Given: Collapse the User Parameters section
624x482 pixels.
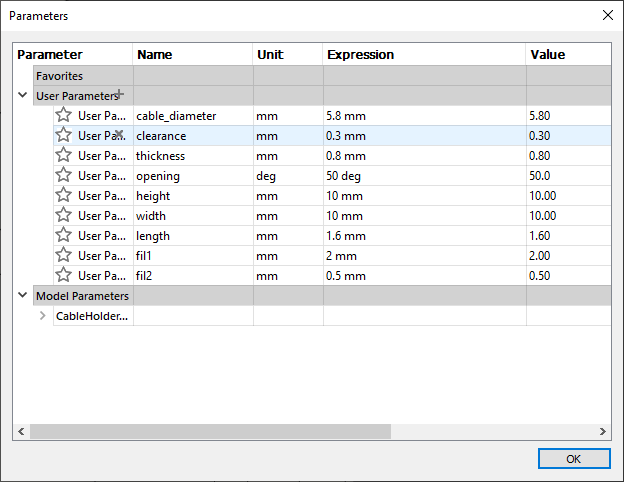Looking at the screenshot, I should click(23, 95).
